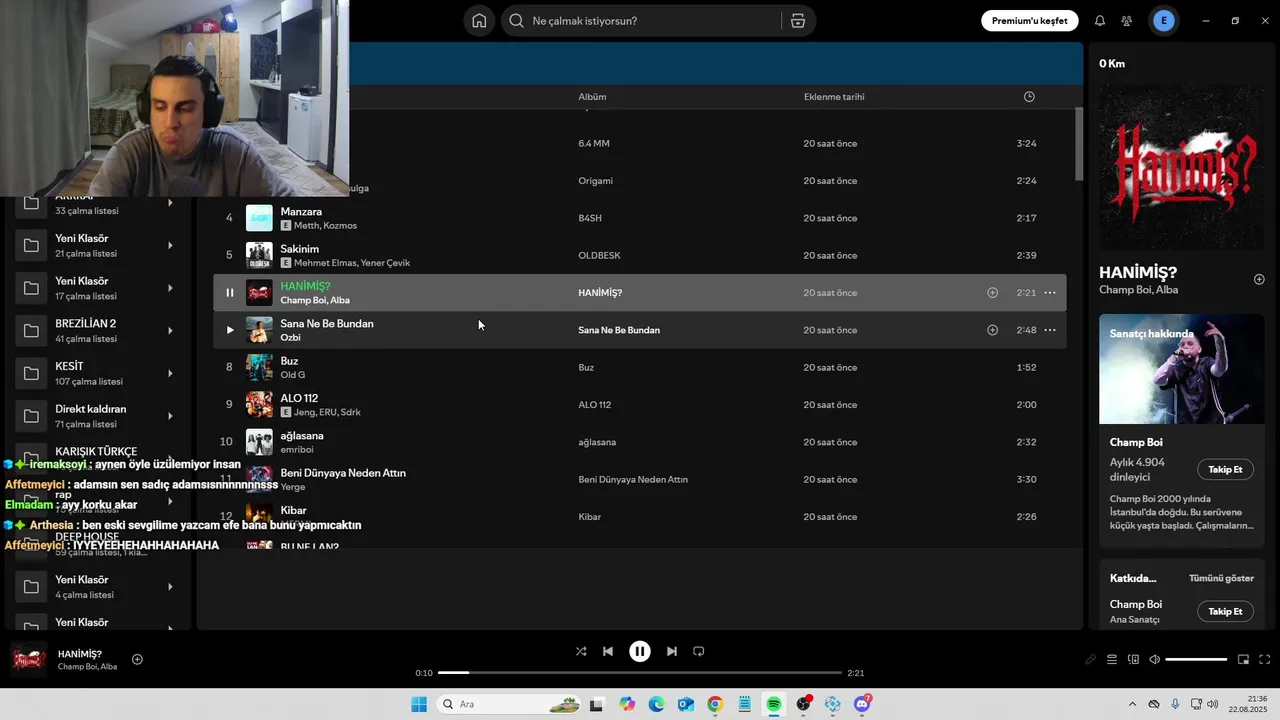This screenshot has height=720, width=1280.
Task: Mute the volume with the speaker icon
Action: (x=1154, y=660)
